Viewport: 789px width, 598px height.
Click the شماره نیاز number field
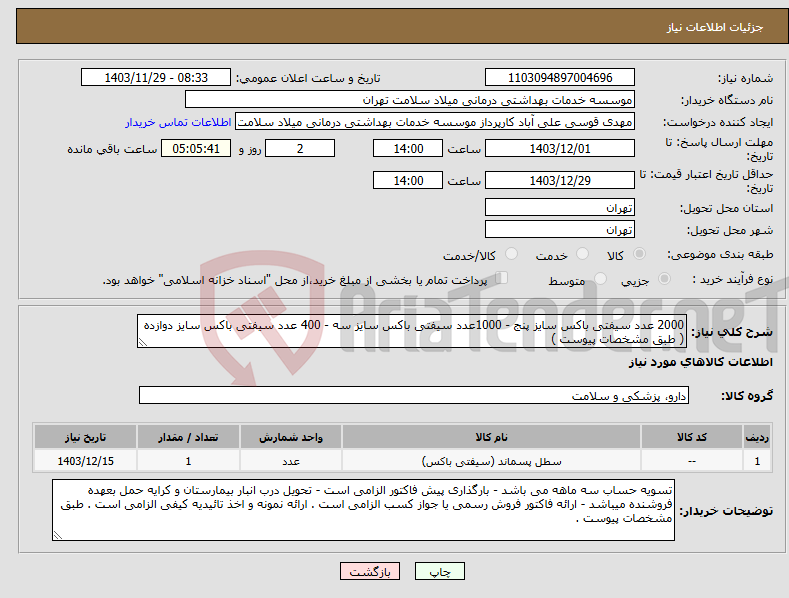(x=560, y=78)
